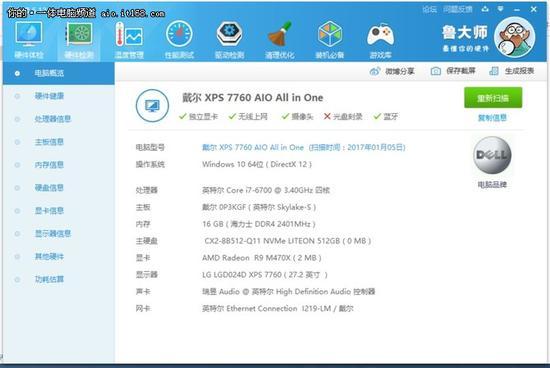Select 硬件健康 in the sidebar
The image size is (550, 368).
pos(49,96)
